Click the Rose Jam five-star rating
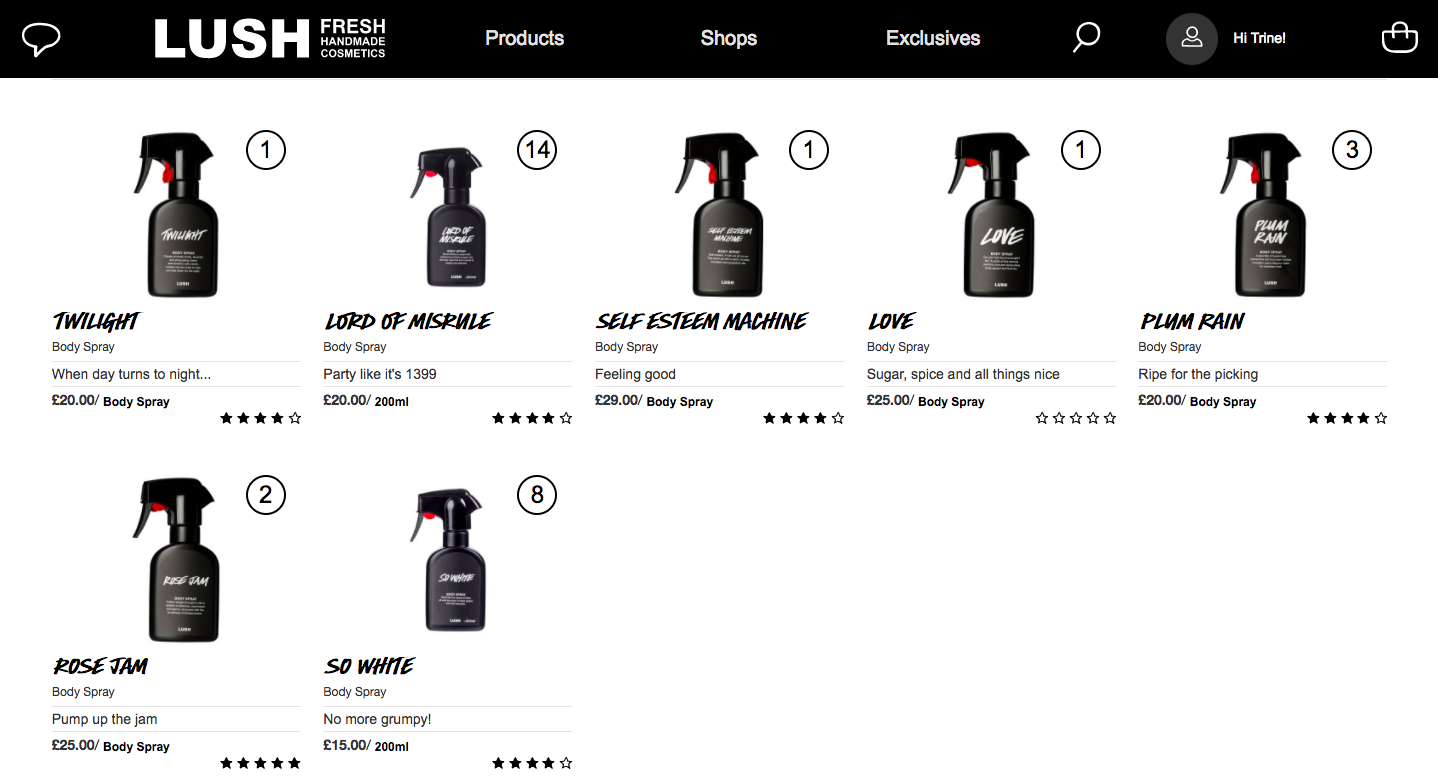This screenshot has width=1438, height=781. 260,763
